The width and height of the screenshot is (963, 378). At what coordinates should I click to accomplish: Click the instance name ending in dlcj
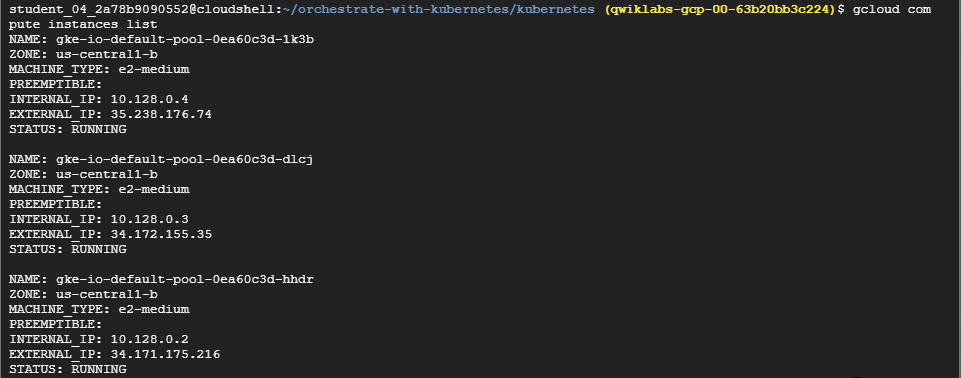tap(185, 159)
